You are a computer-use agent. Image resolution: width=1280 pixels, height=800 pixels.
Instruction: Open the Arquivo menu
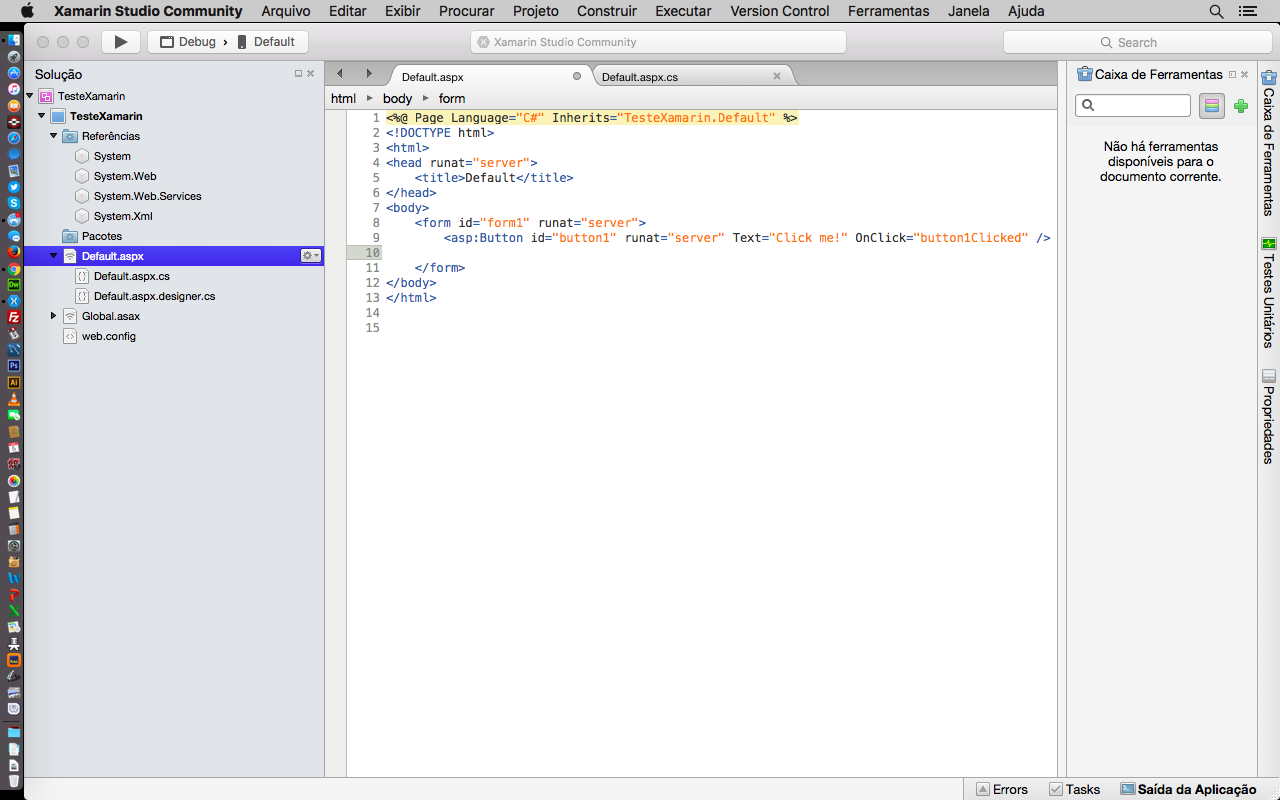(x=286, y=11)
